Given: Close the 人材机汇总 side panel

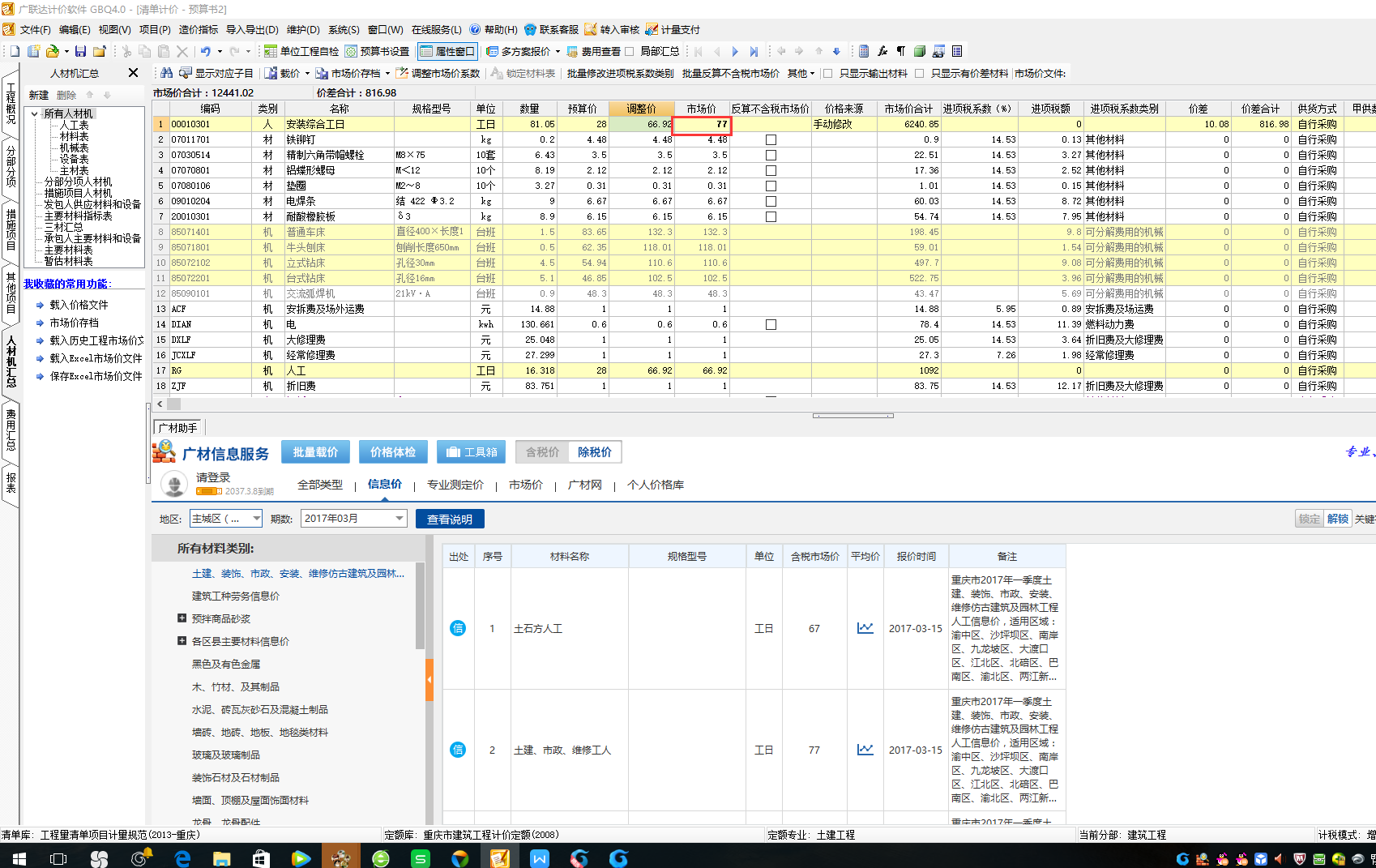Looking at the screenshot, I should tap(133, 73).
